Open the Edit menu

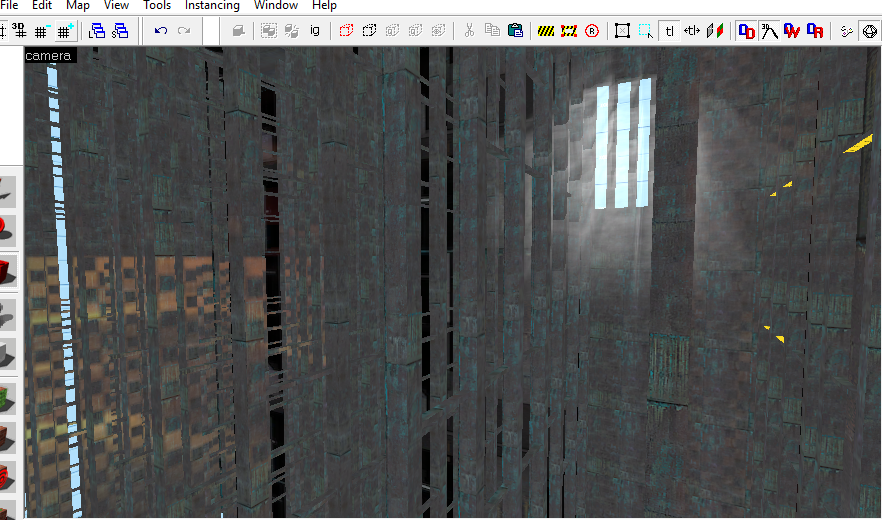[42, 6]
